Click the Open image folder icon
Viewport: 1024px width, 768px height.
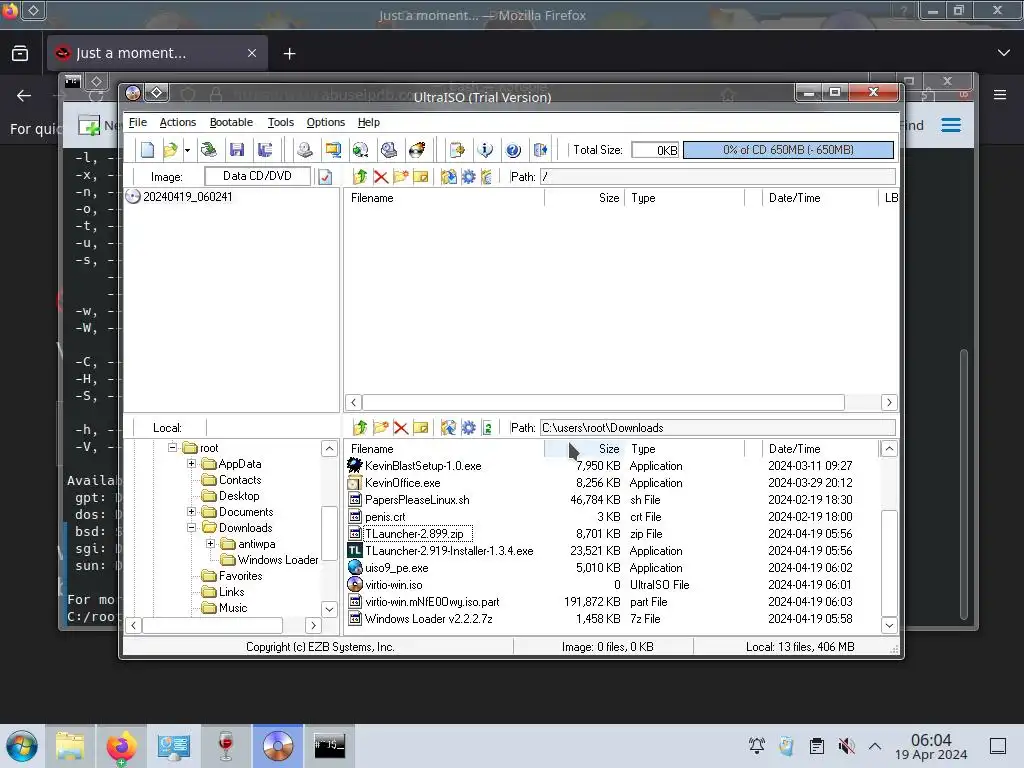click(170, 150)
